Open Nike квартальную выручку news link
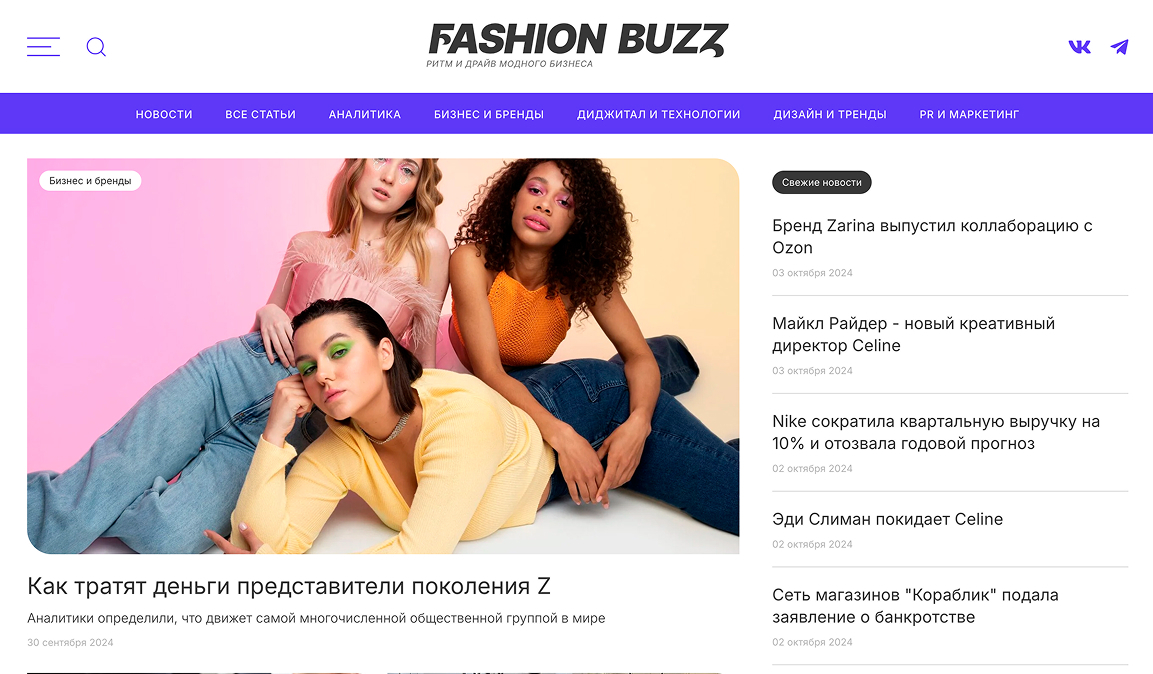The image size is (1153, 674). tap(936, 432)
